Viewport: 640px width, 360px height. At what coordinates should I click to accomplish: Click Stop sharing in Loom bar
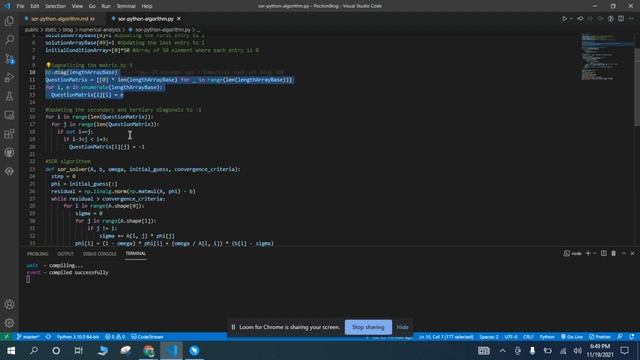pos(368,327)
